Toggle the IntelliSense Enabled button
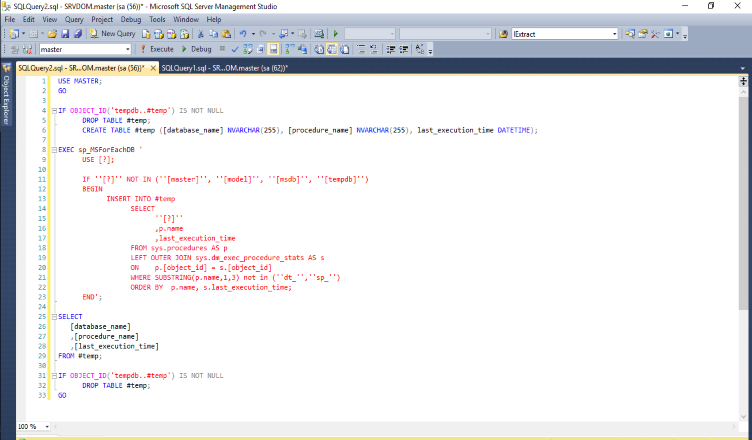 click(273, 49)
